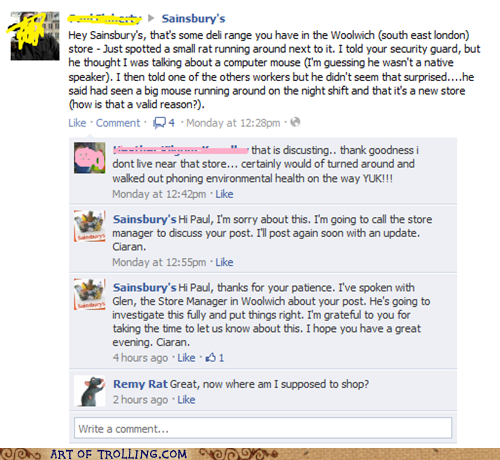This screenshot has height=460, width=500.
Task: Click the Sainsbury's avatar on the 4 hours ago reply
Action: click(x=90, y=294)
